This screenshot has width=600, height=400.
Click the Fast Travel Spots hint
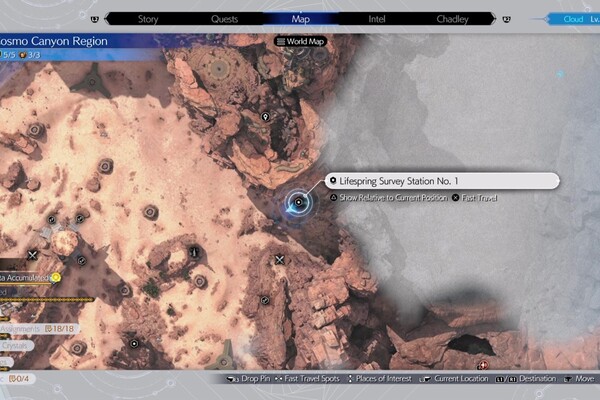[307, 379]
